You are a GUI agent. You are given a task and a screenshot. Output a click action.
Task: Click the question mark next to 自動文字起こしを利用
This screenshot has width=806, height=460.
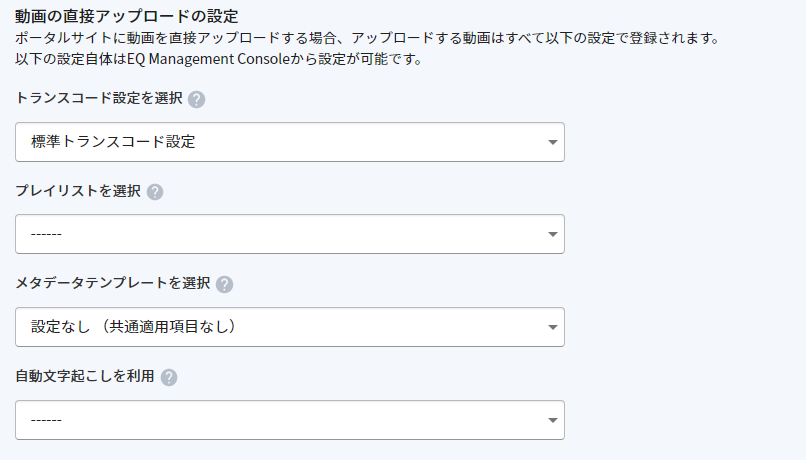(169, 377)
